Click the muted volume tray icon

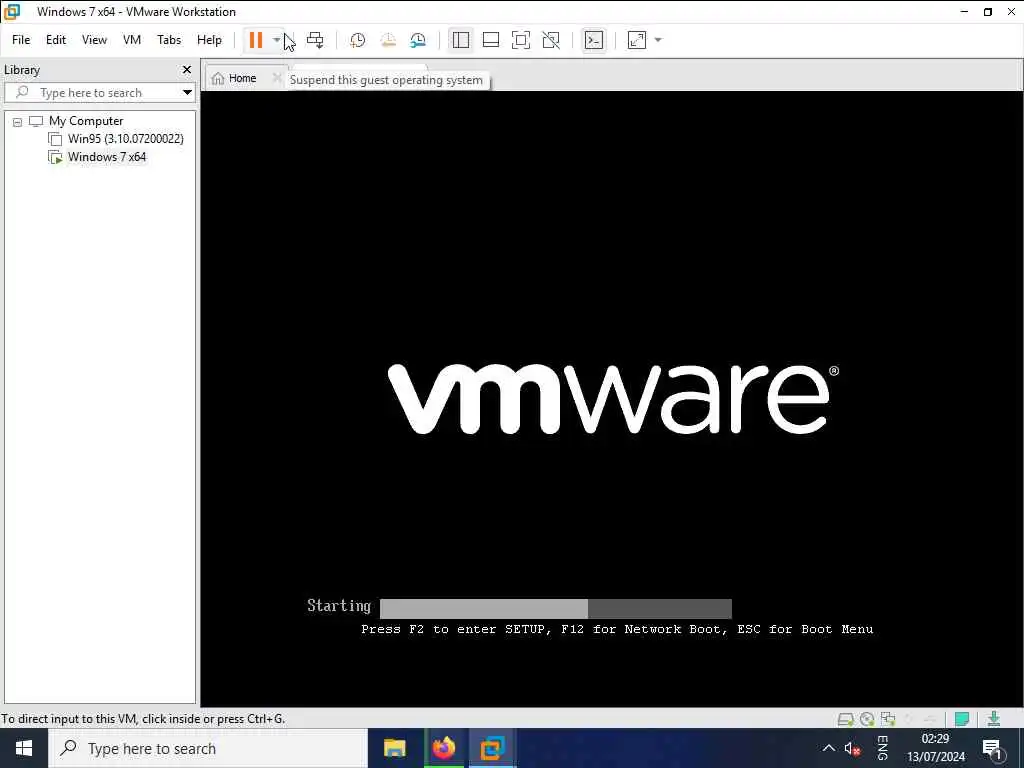coord(852,748)
